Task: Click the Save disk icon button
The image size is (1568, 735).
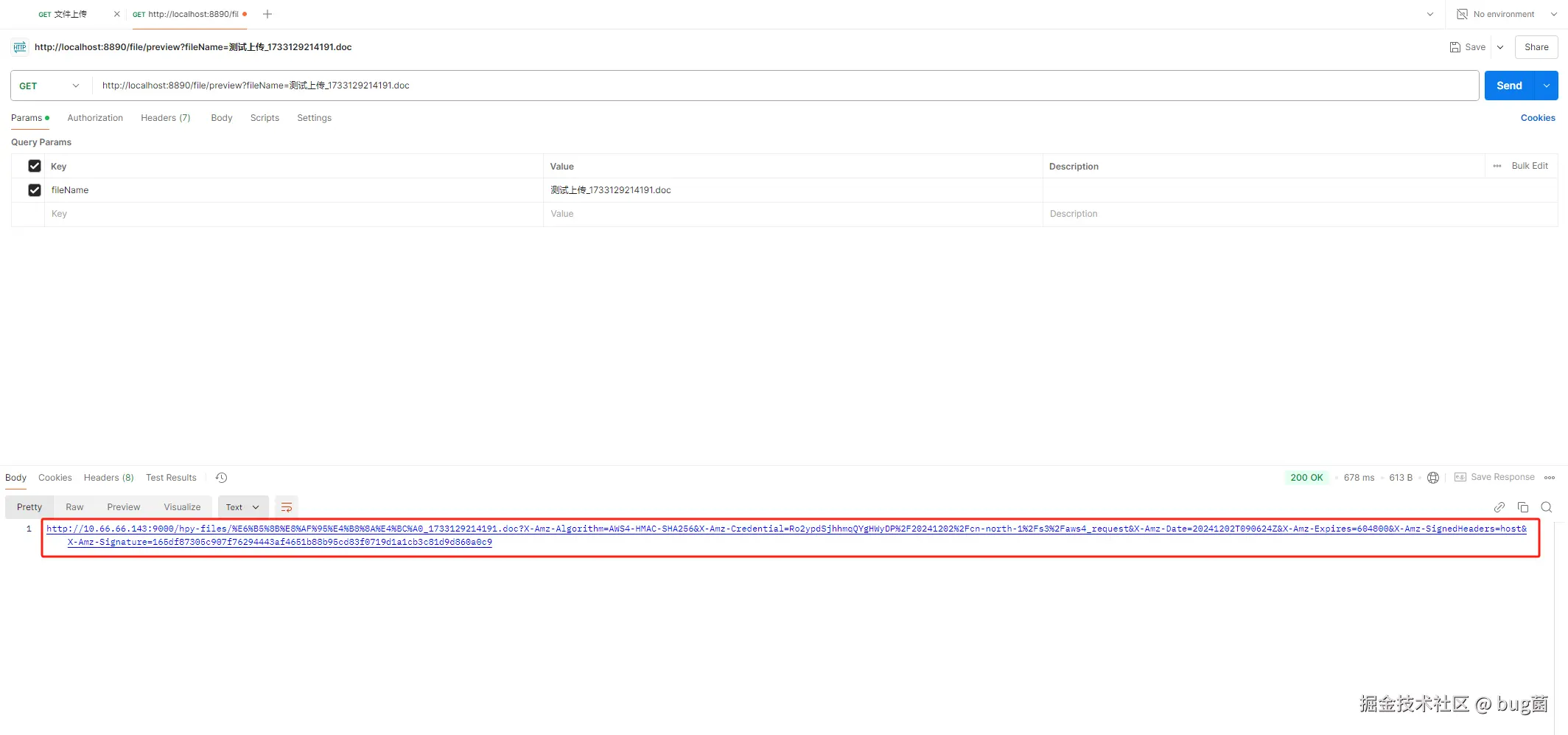Action: 1467,47
